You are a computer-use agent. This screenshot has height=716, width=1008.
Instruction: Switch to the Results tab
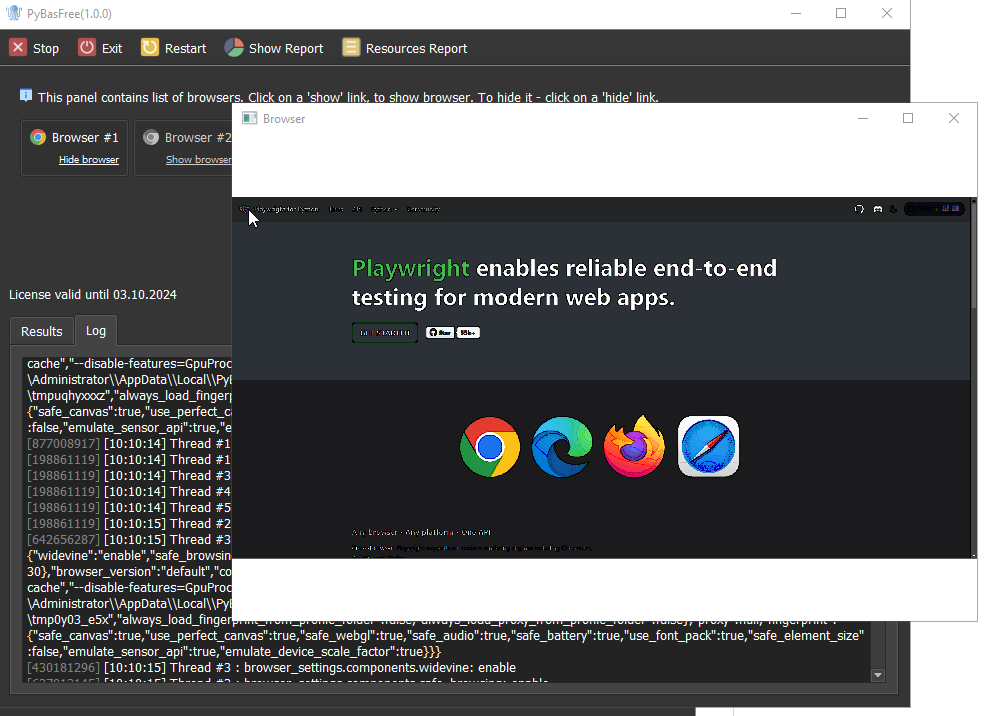[42, 331]
